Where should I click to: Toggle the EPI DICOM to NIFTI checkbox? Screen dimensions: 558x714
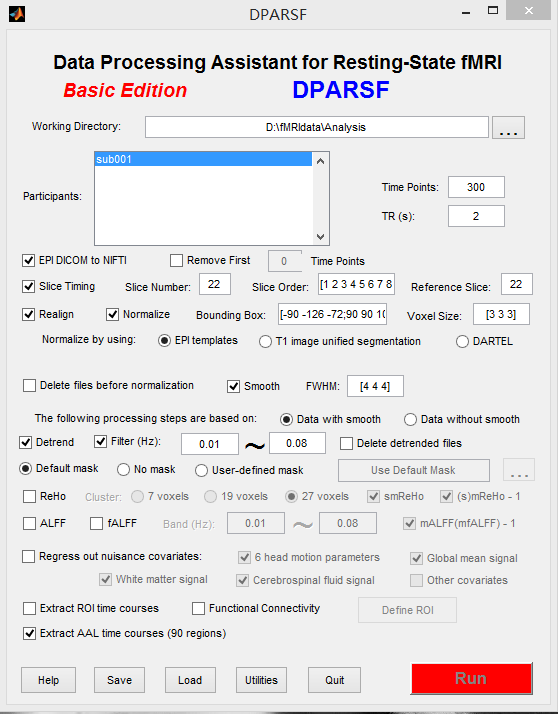point(29,260)
